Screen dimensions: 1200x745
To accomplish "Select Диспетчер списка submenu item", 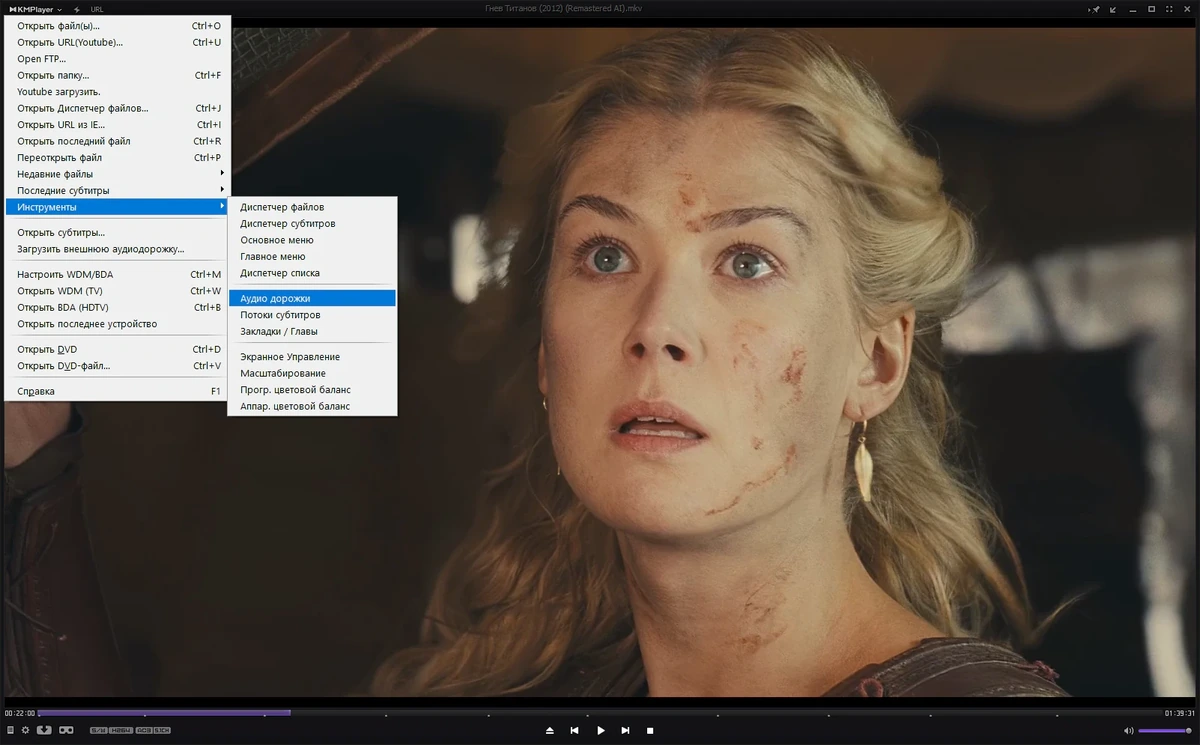I will tap(312, 273).
